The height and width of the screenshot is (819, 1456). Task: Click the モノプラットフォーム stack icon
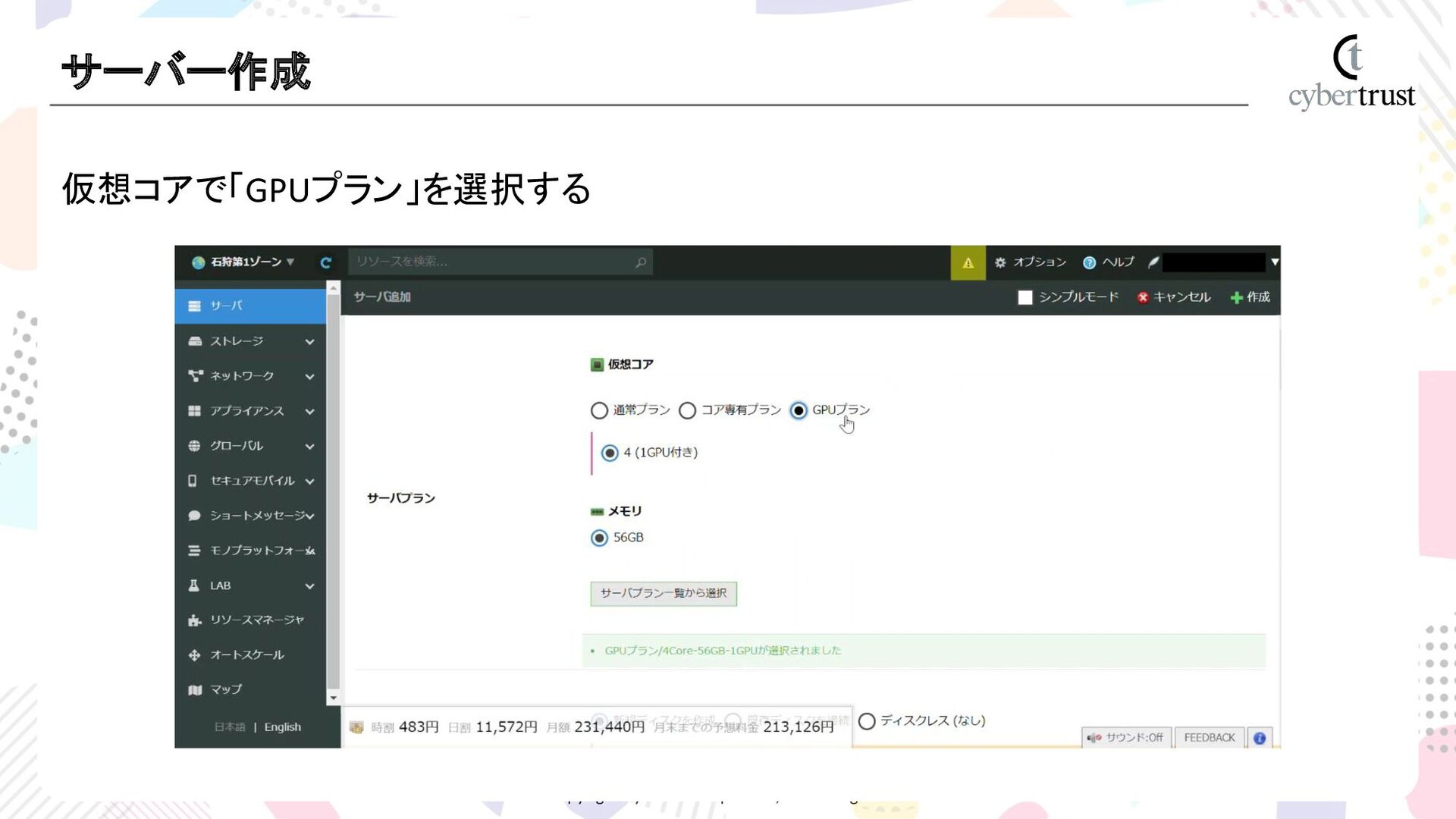(194, 551)
